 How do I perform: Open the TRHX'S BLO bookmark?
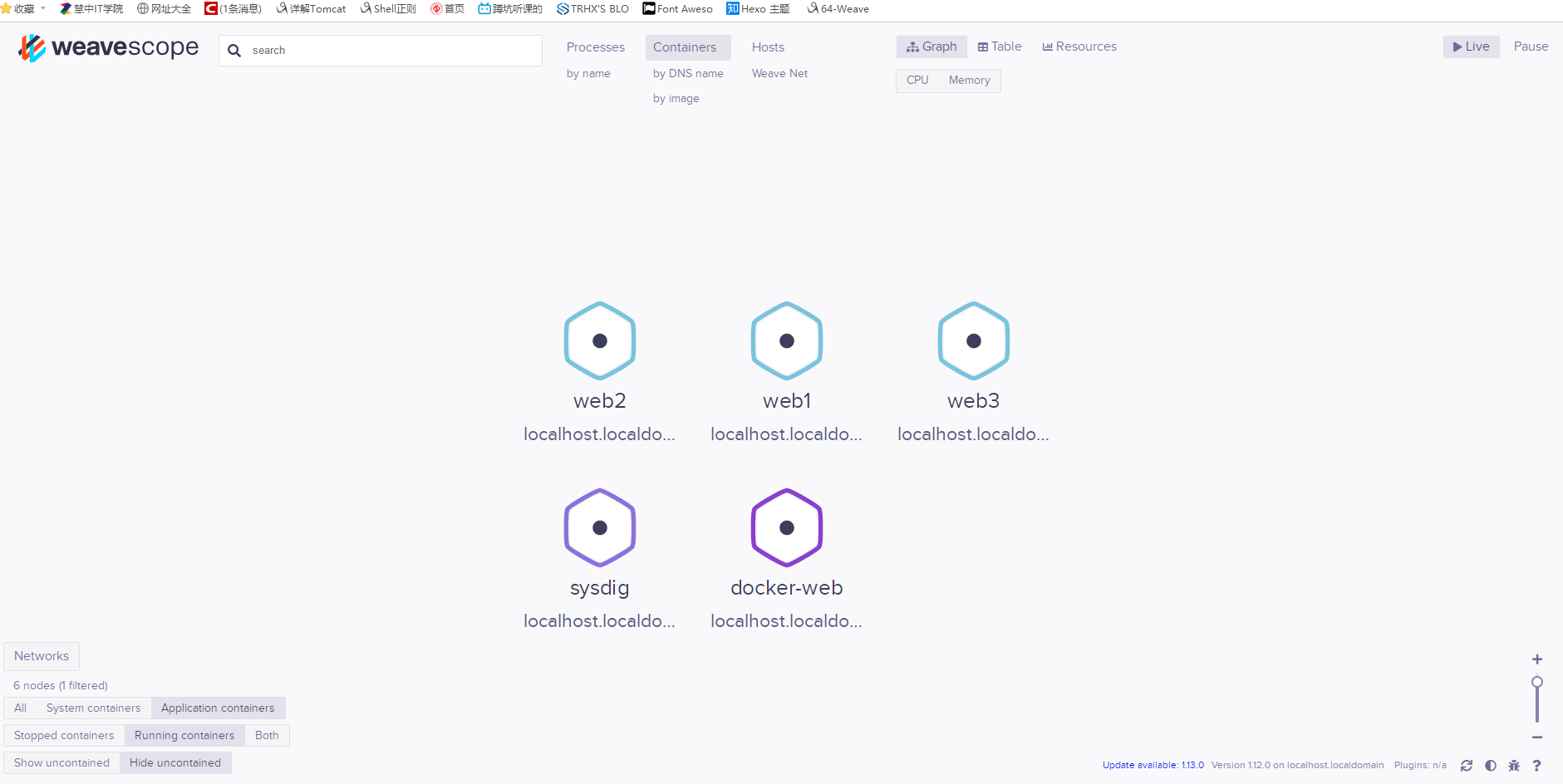click(592, 9)
